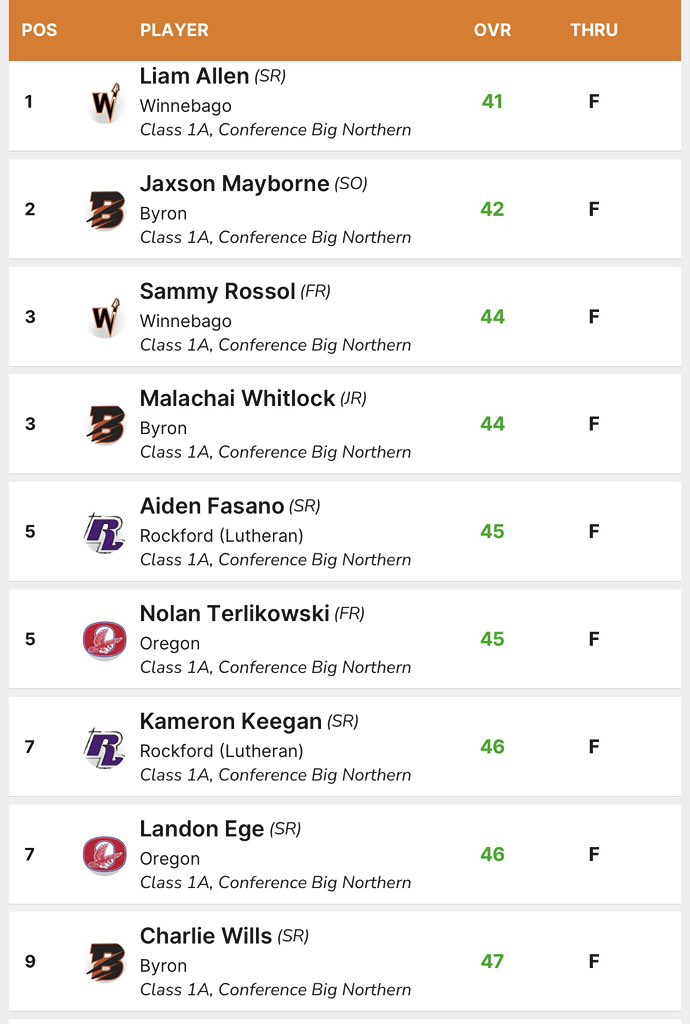
Task: Open Jaxson Mayborne's player profile
Action: point(234,184)
